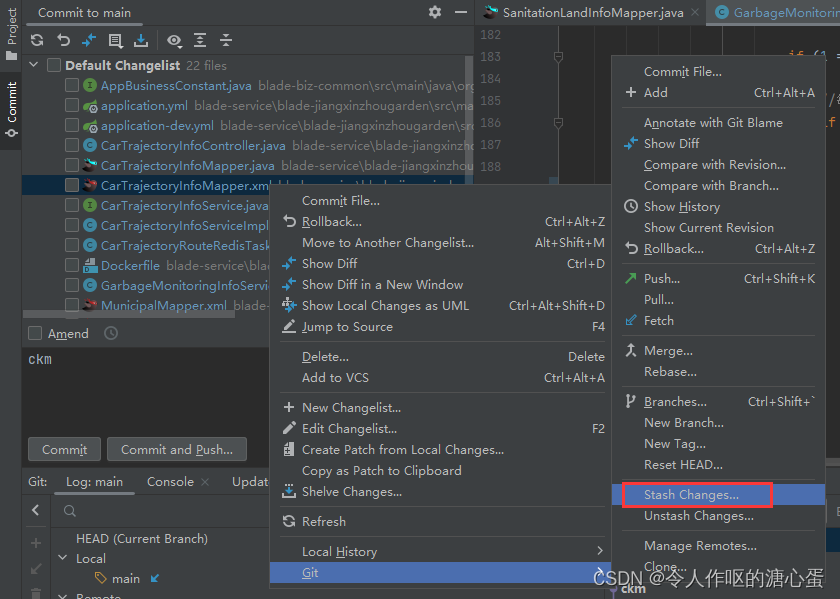Open the commit panel settings gear
This screenshot has height=599, width=840.
pos(435,12)
